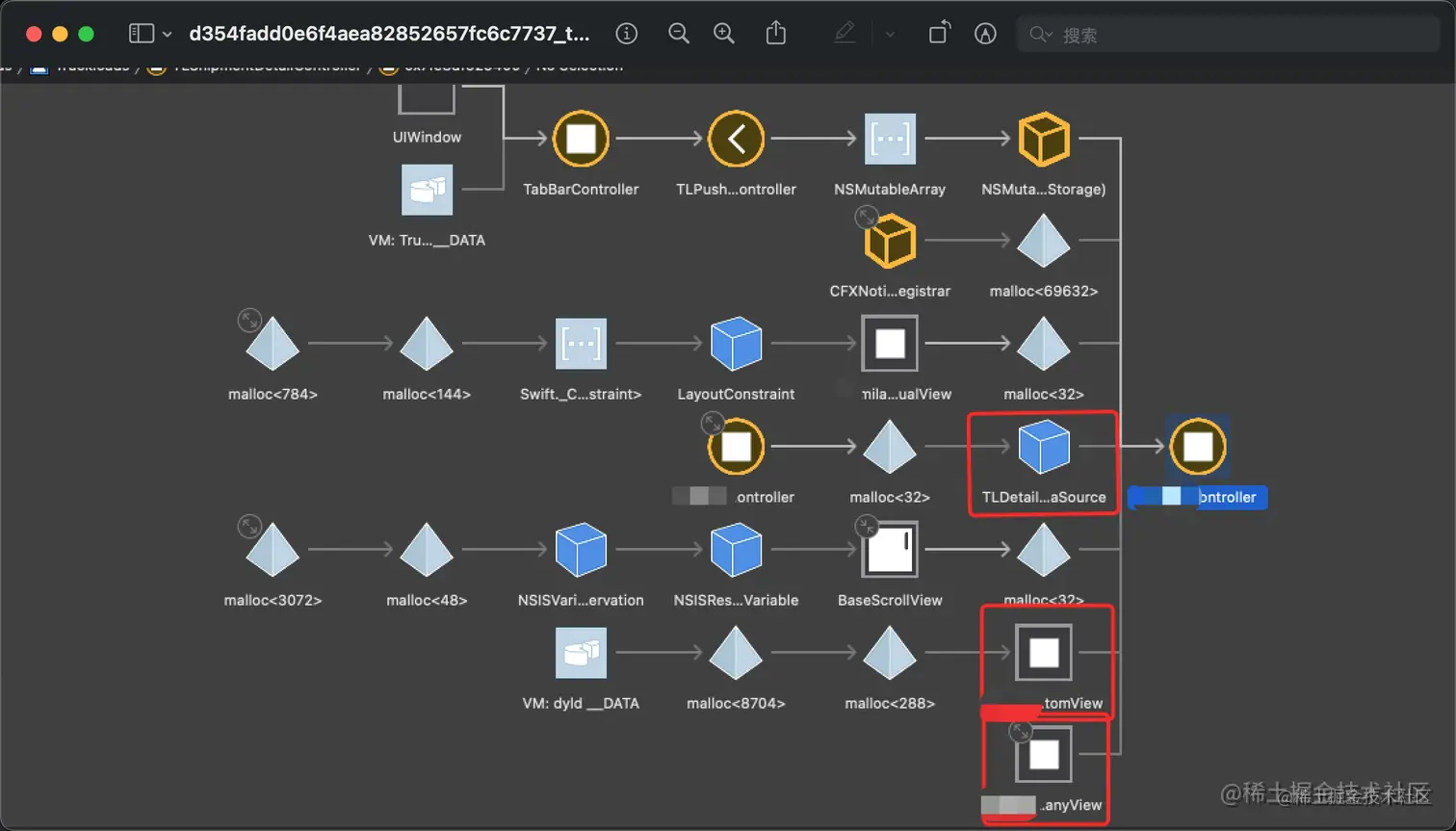Select the TLPush...ontroller node
The image size is (1456, 831).
[736, 139]
